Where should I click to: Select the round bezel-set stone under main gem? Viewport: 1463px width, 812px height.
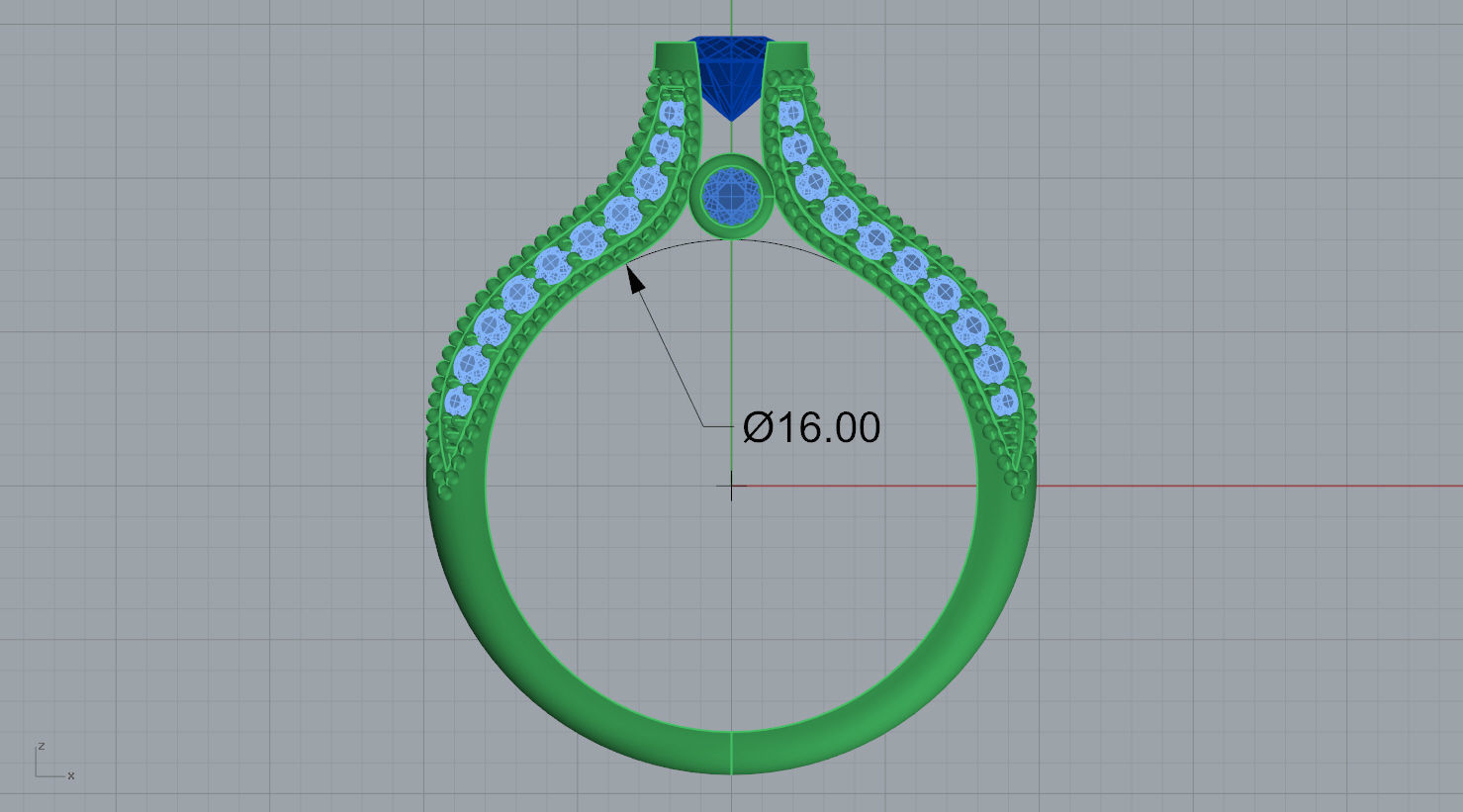[x=731, y=197]
